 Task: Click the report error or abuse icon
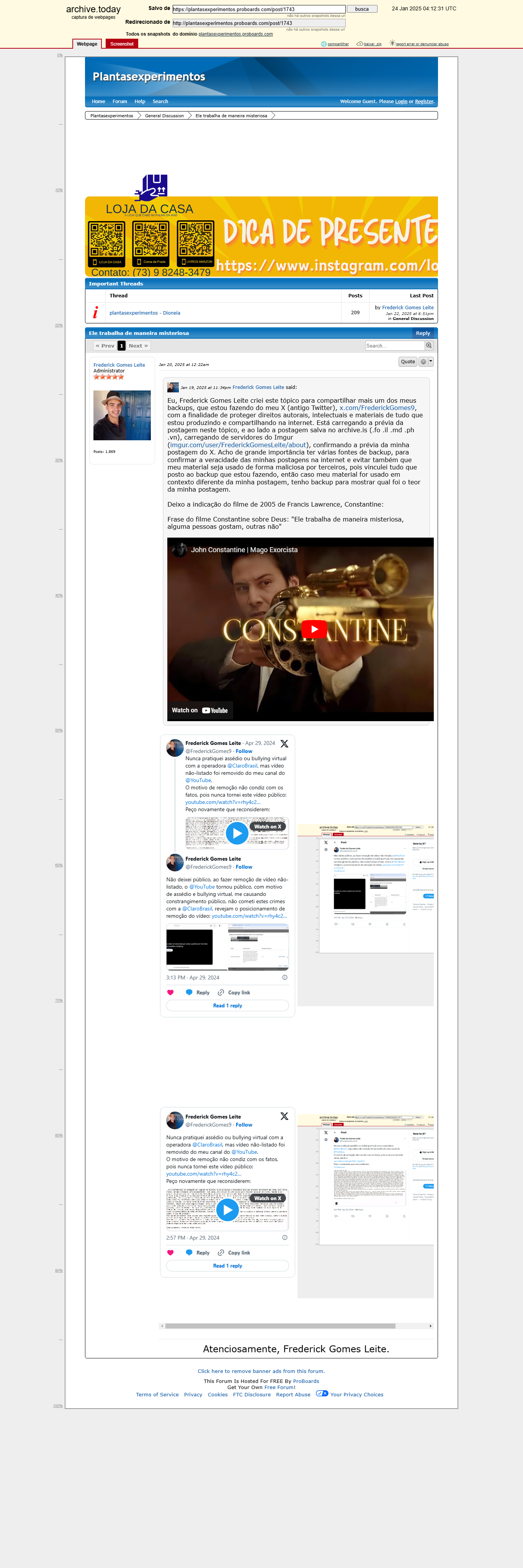pyautogui.click(x=392, y=43)
